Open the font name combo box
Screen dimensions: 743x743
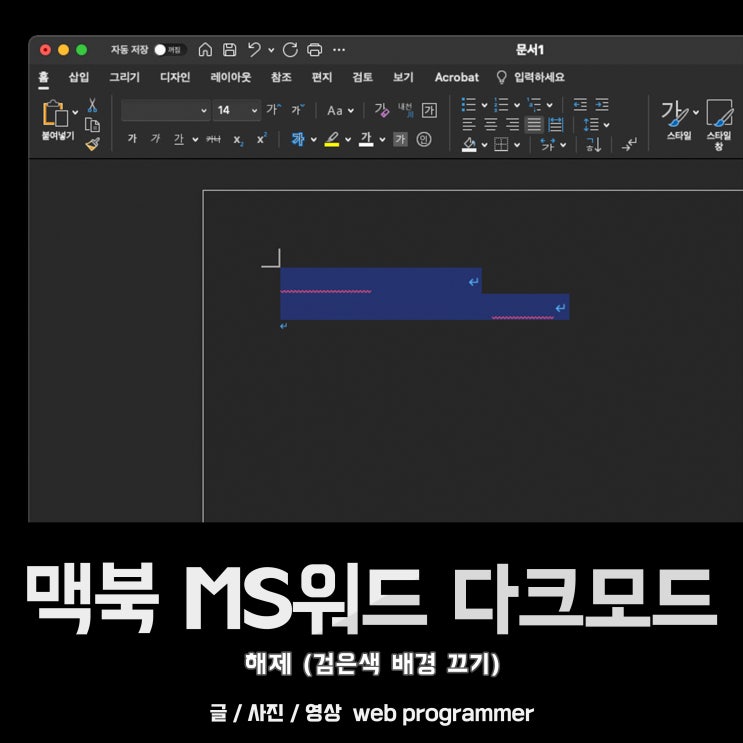[x=165, y=110]
